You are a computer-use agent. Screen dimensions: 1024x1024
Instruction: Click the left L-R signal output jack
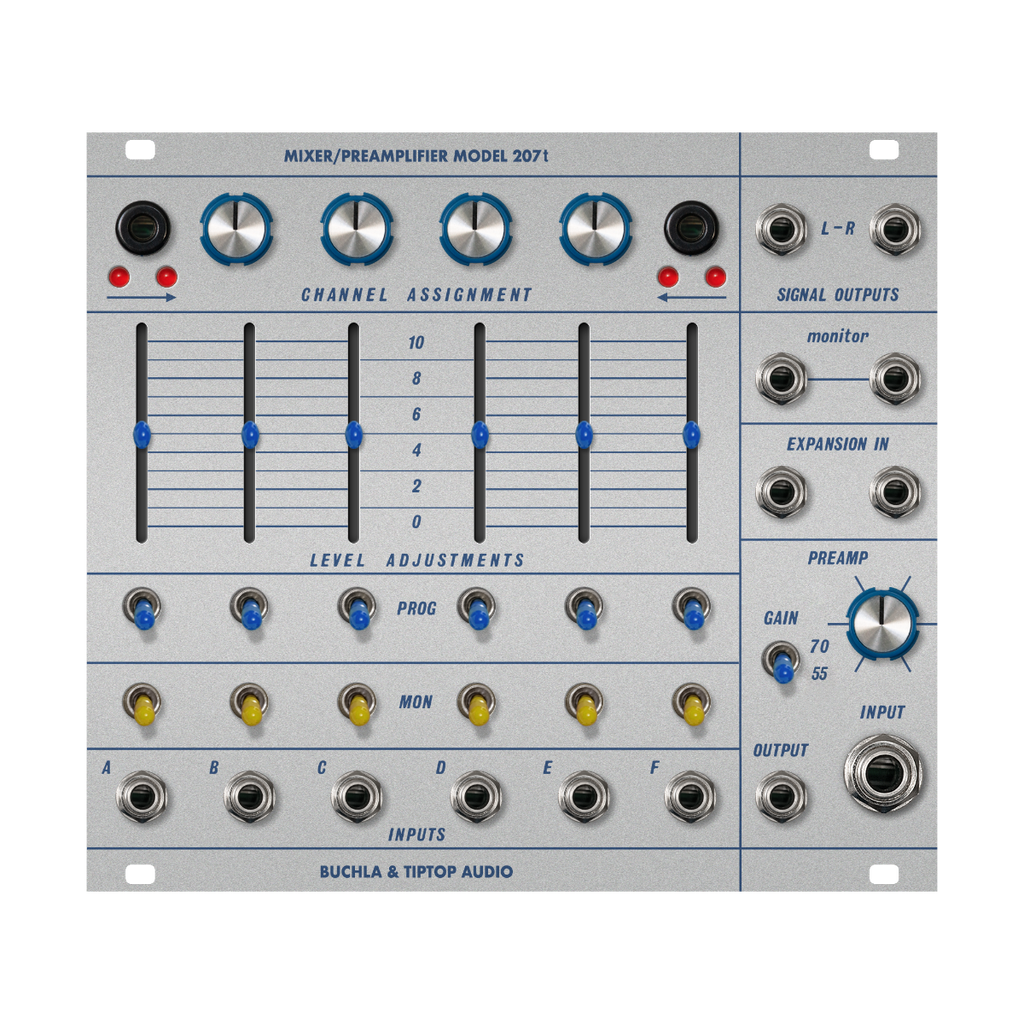point(782,227)
